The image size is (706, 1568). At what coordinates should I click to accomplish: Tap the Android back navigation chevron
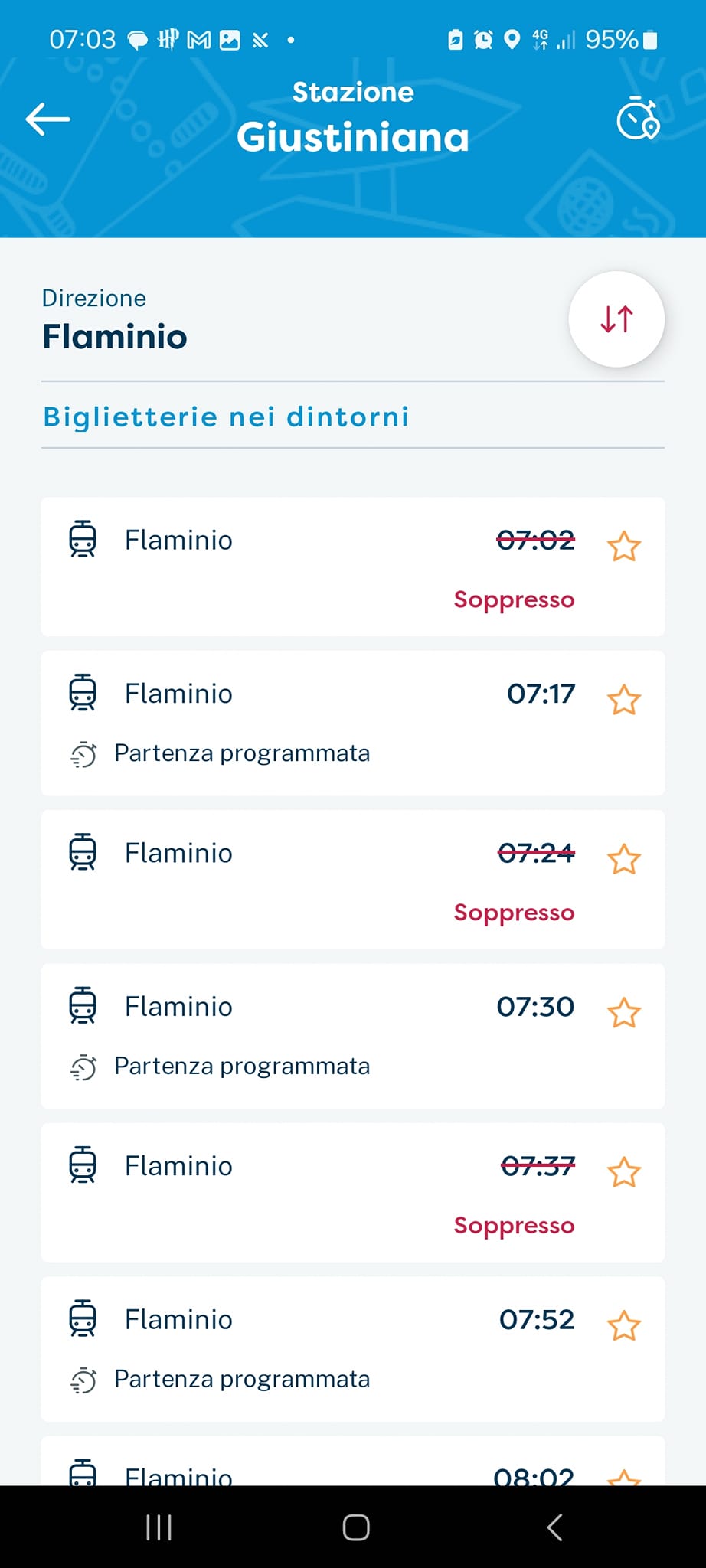[x=554, y=1527]
